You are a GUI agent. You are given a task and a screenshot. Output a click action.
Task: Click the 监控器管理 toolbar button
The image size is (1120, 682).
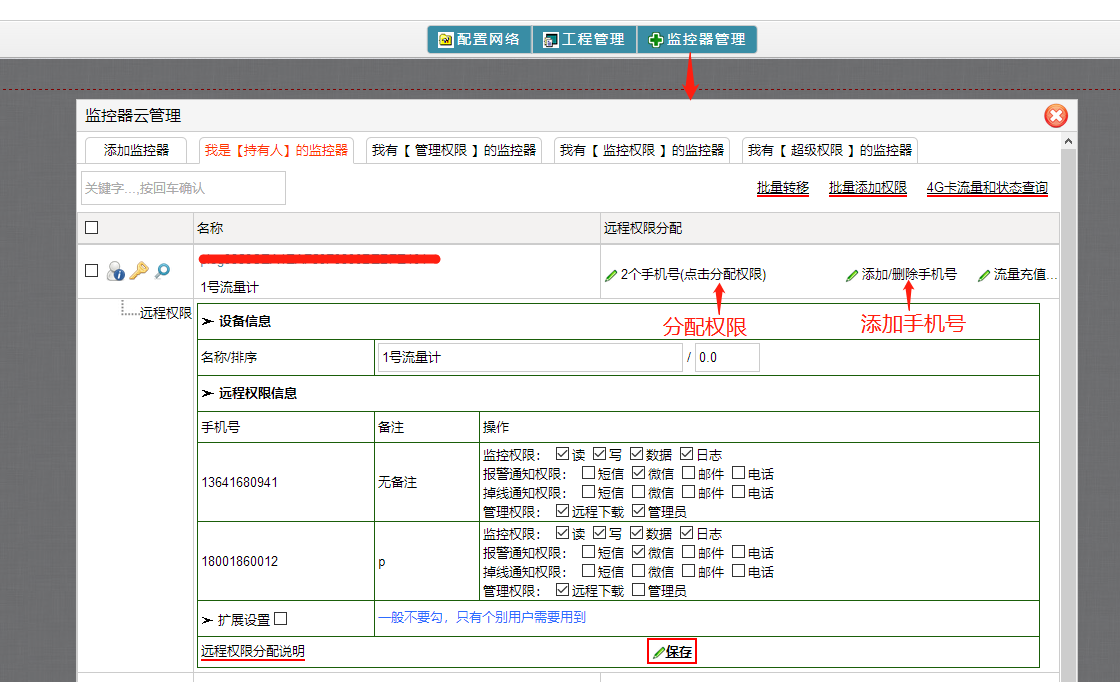pyautogui.click(x=697, y=40)
